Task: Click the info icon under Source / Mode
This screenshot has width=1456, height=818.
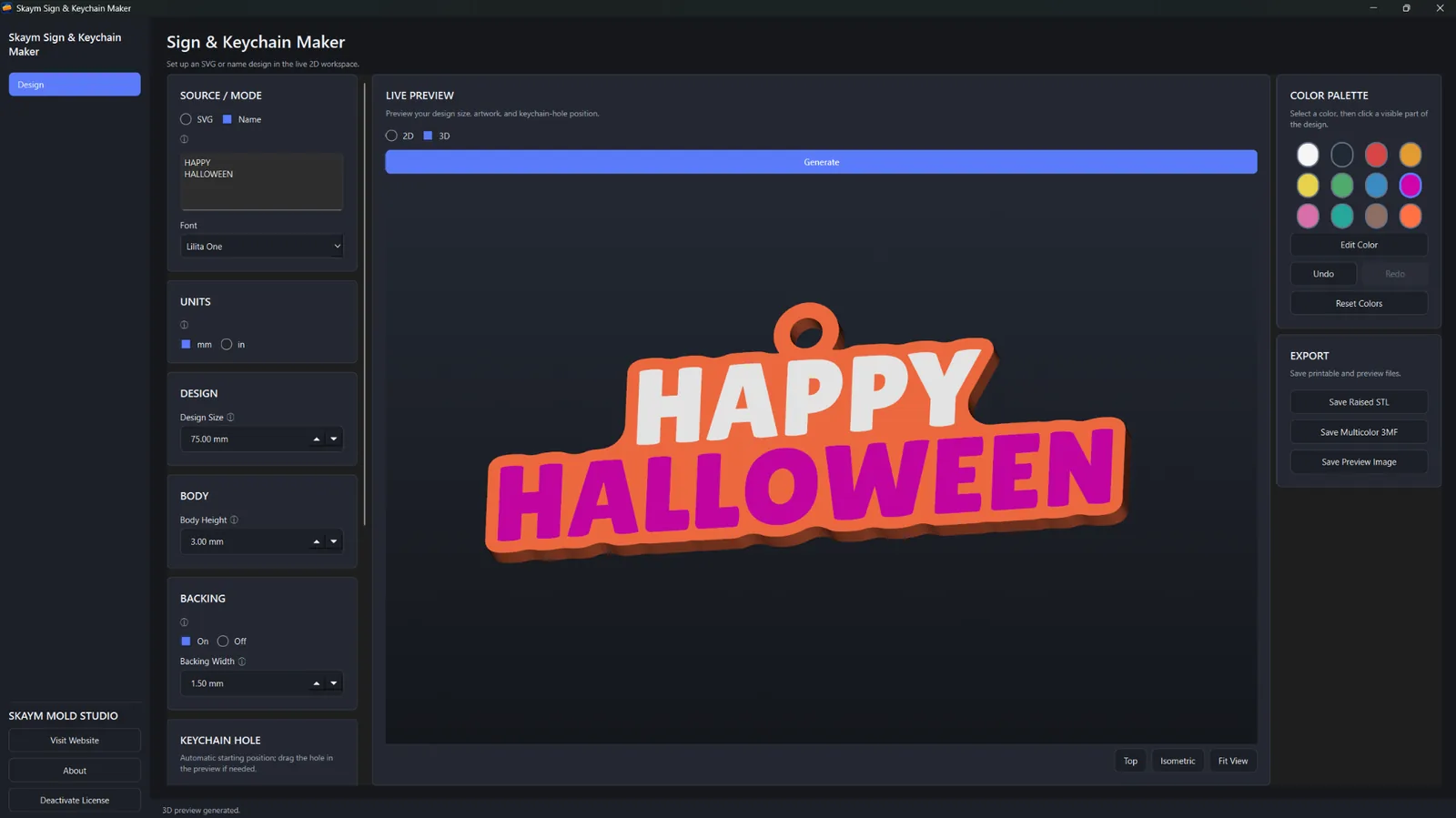Action: point(184,139)
